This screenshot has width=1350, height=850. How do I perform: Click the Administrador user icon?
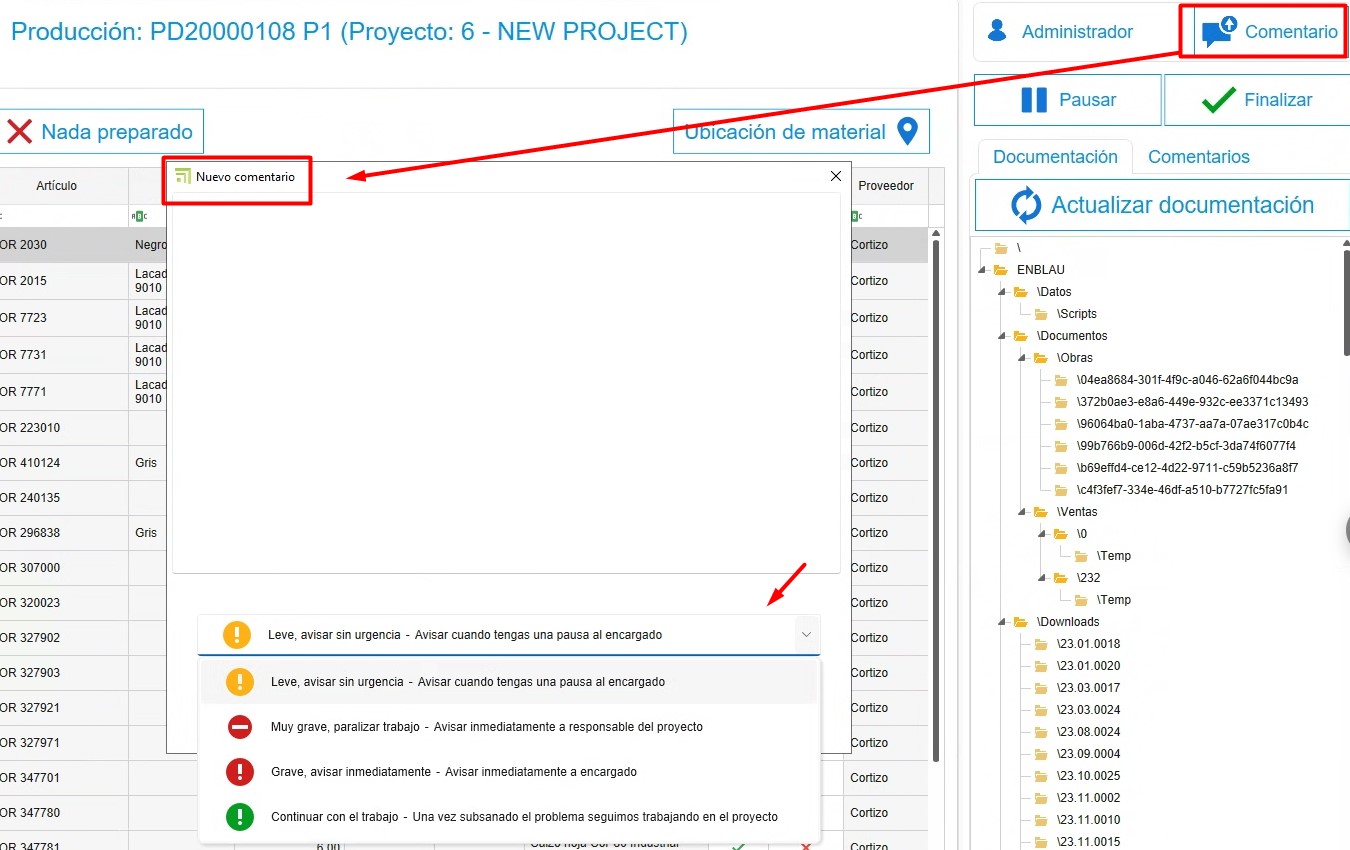click(997, 31)
